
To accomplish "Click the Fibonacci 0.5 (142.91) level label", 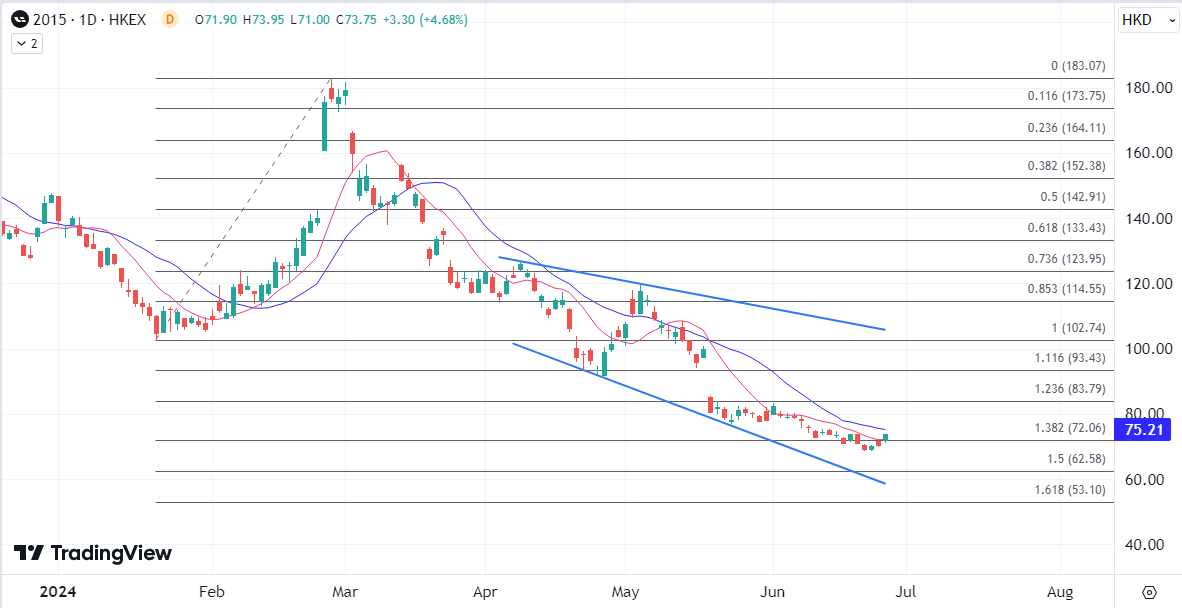I will click(x=1076, y=197).
